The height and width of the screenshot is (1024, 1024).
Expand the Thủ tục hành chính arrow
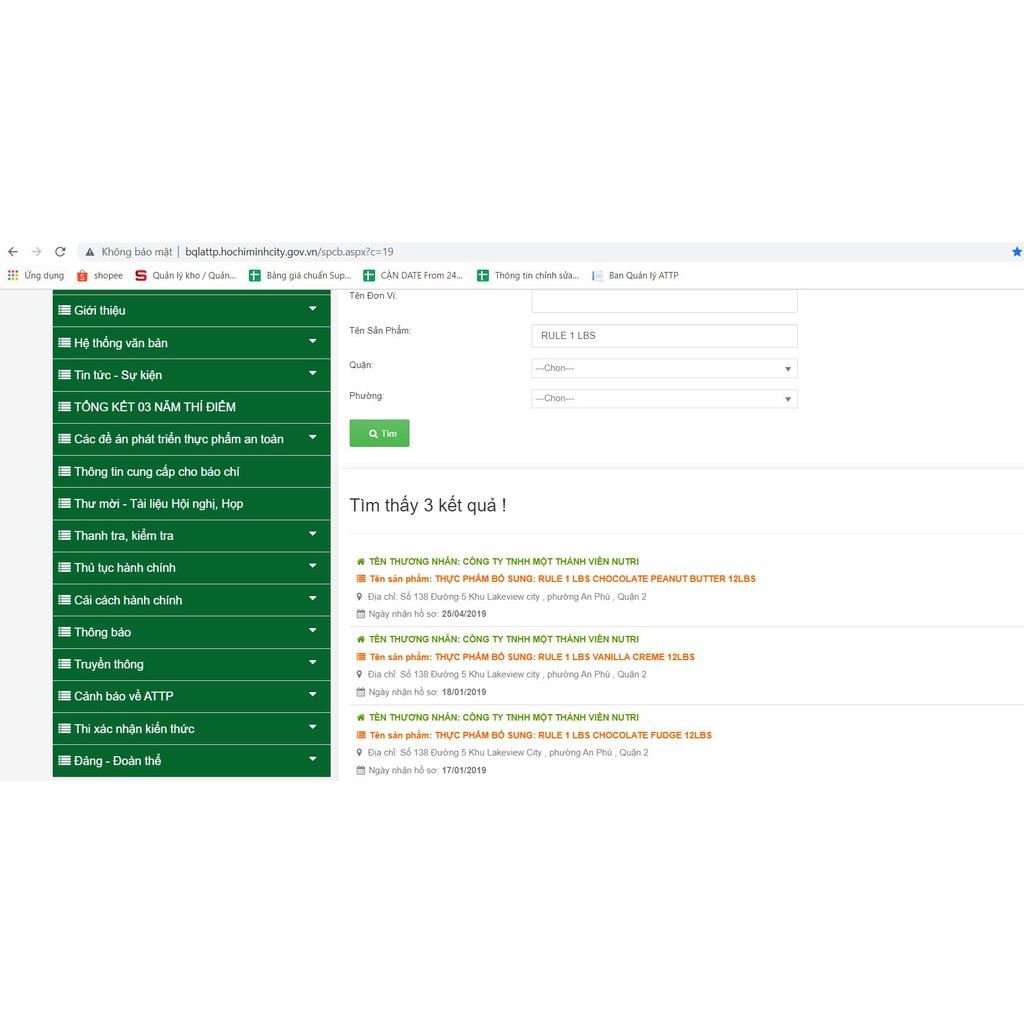tap(312, 566)
